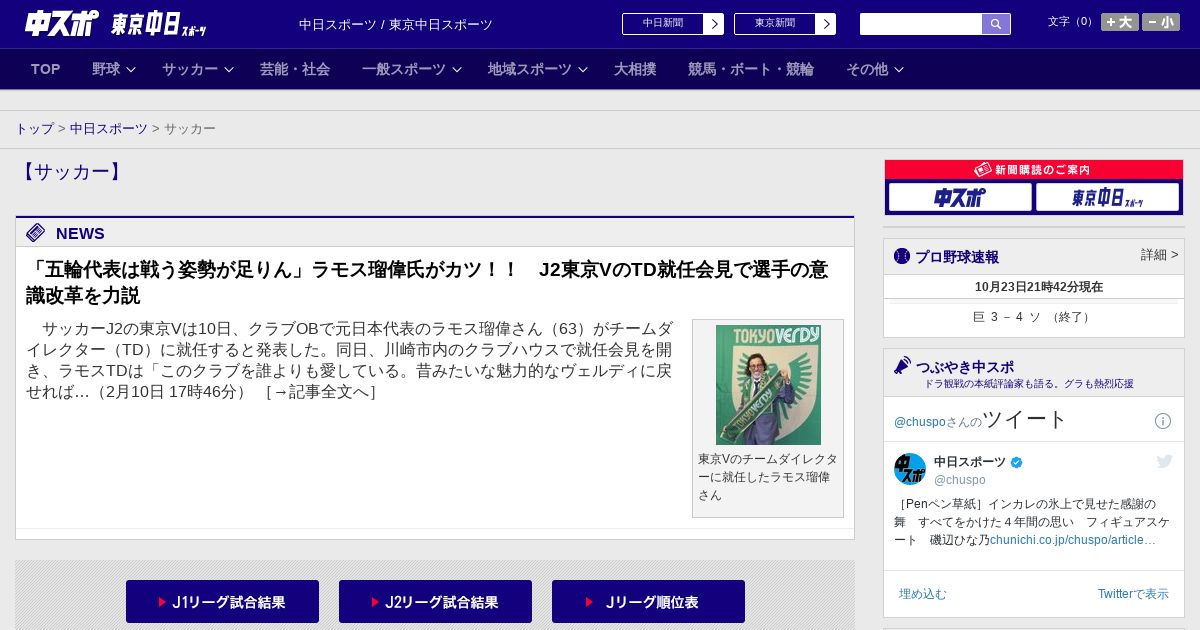Click the Twitter bird icon in the tweet
1200x630 pixels.
1164,461
